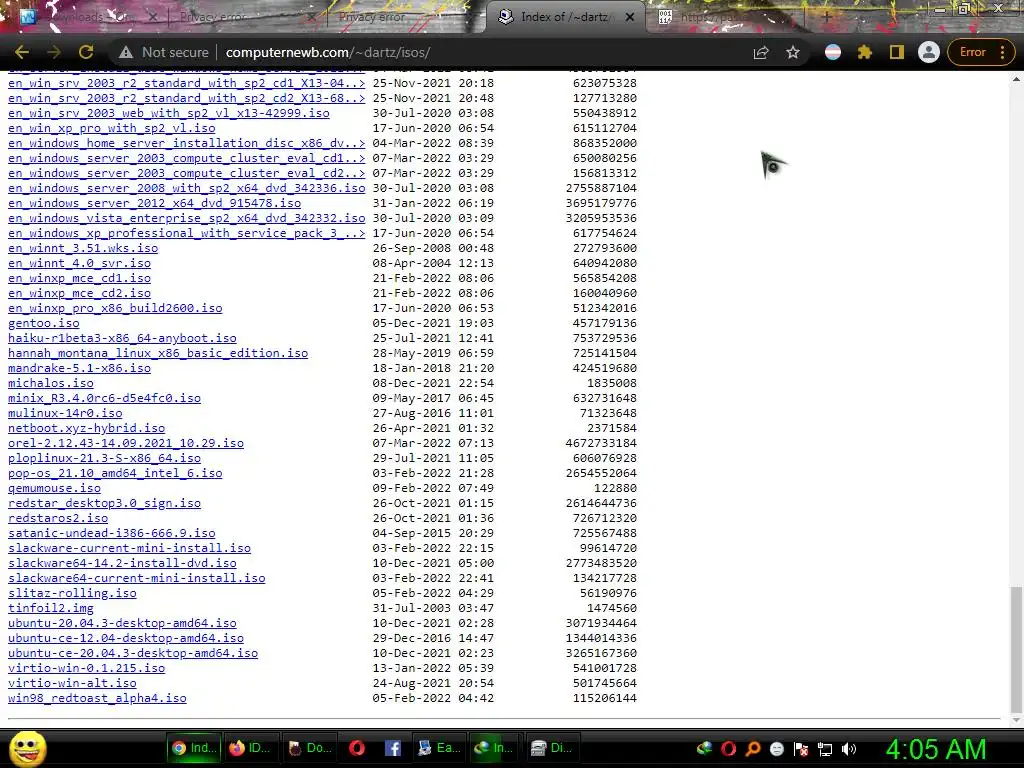Open en_winnt_4.0_svr.iso link

coord(79,263)
